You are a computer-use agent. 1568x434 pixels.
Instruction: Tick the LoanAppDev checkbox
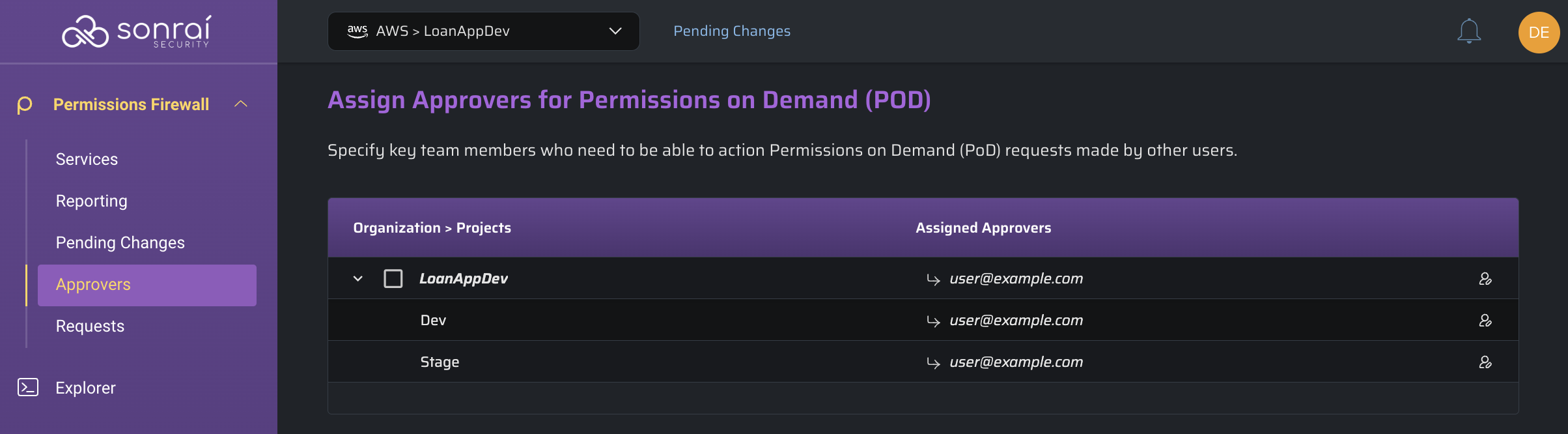pyautogui.click(x=393, y=279)
